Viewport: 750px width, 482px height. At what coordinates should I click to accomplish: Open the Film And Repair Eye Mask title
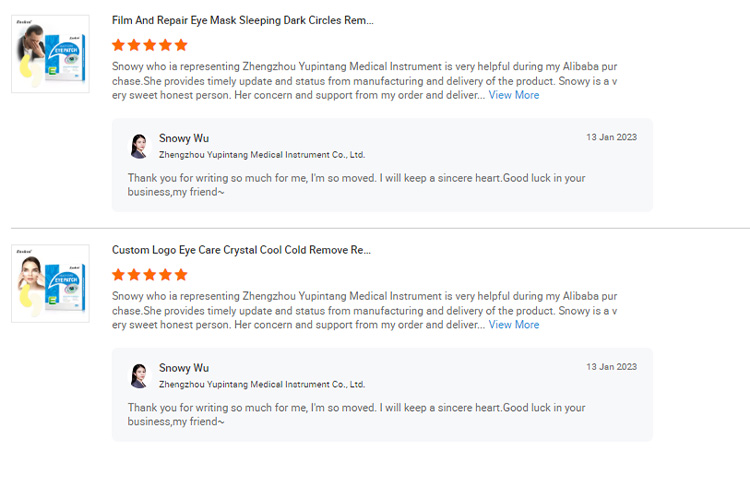click(242, 20)
